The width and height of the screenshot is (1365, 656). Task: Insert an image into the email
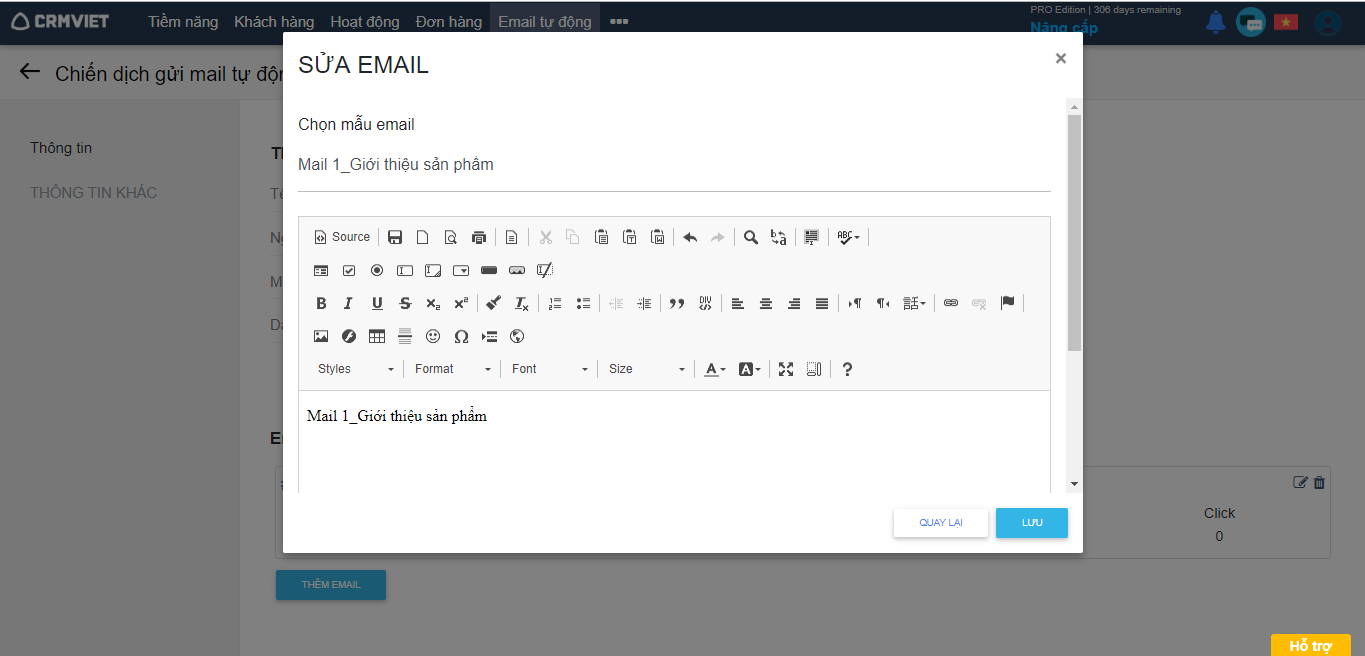tap(321, 336)
